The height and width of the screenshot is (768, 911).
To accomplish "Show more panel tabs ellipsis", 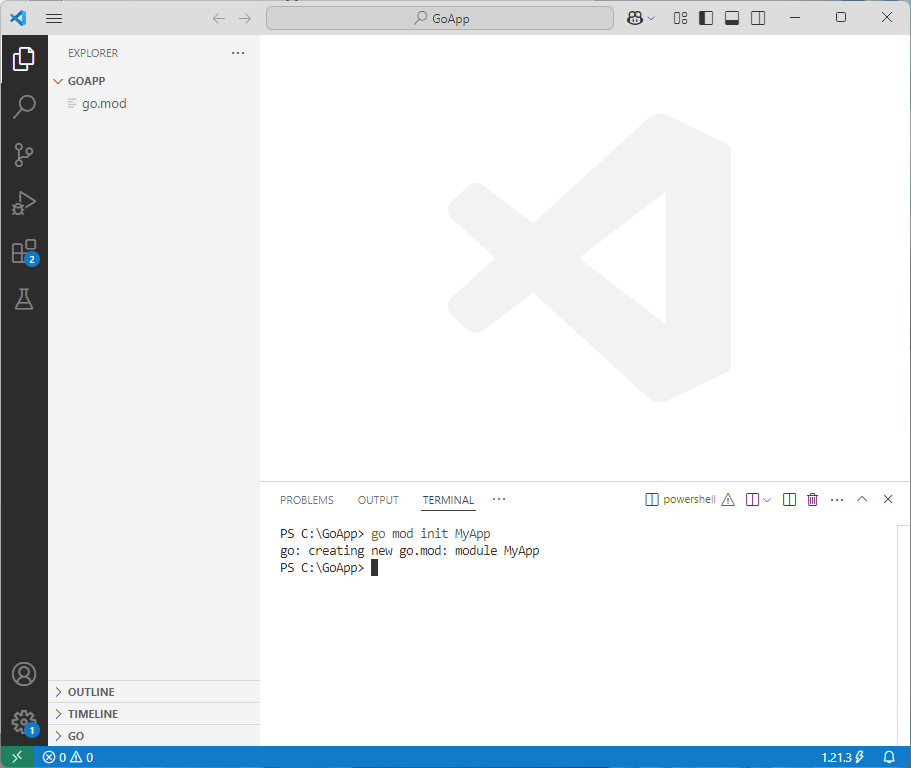I will click(499, 499).
